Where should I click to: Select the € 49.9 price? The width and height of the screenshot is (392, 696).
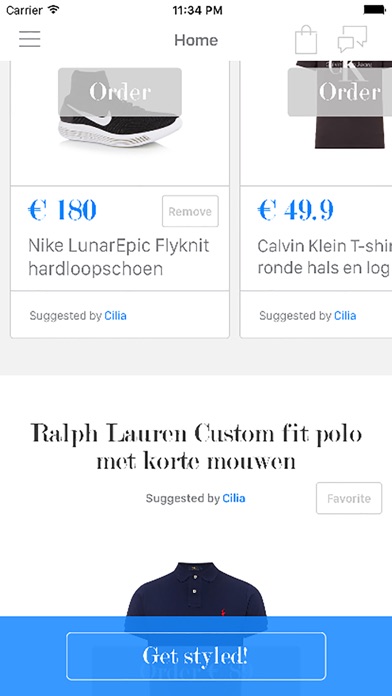click(295, 210)
